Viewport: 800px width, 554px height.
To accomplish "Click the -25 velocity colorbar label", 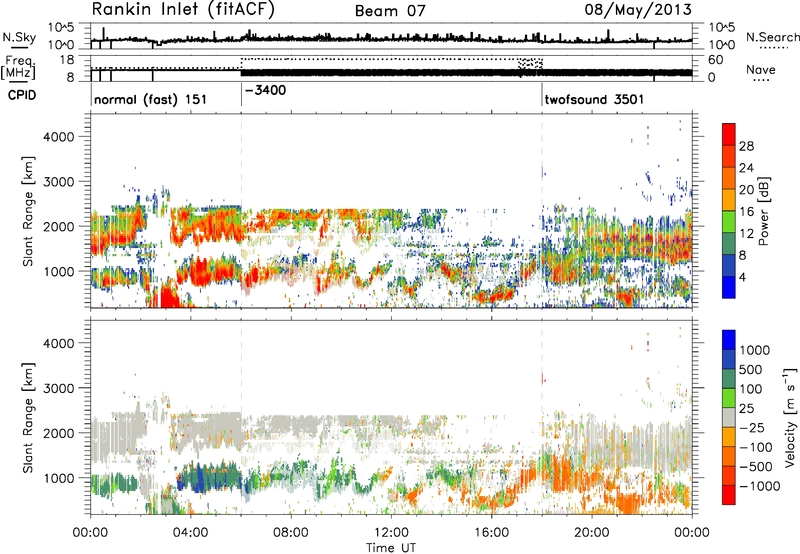I will (x=752, y=428).
